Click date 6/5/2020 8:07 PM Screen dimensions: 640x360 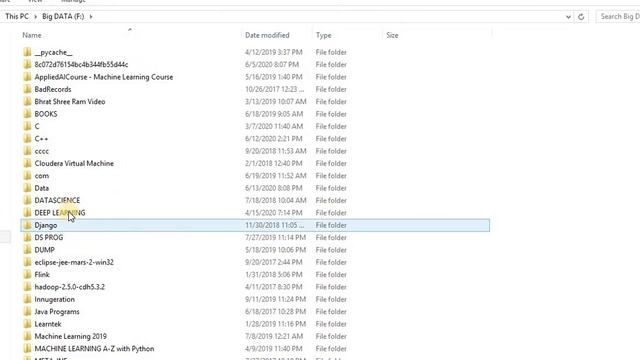tap(272, 64)
